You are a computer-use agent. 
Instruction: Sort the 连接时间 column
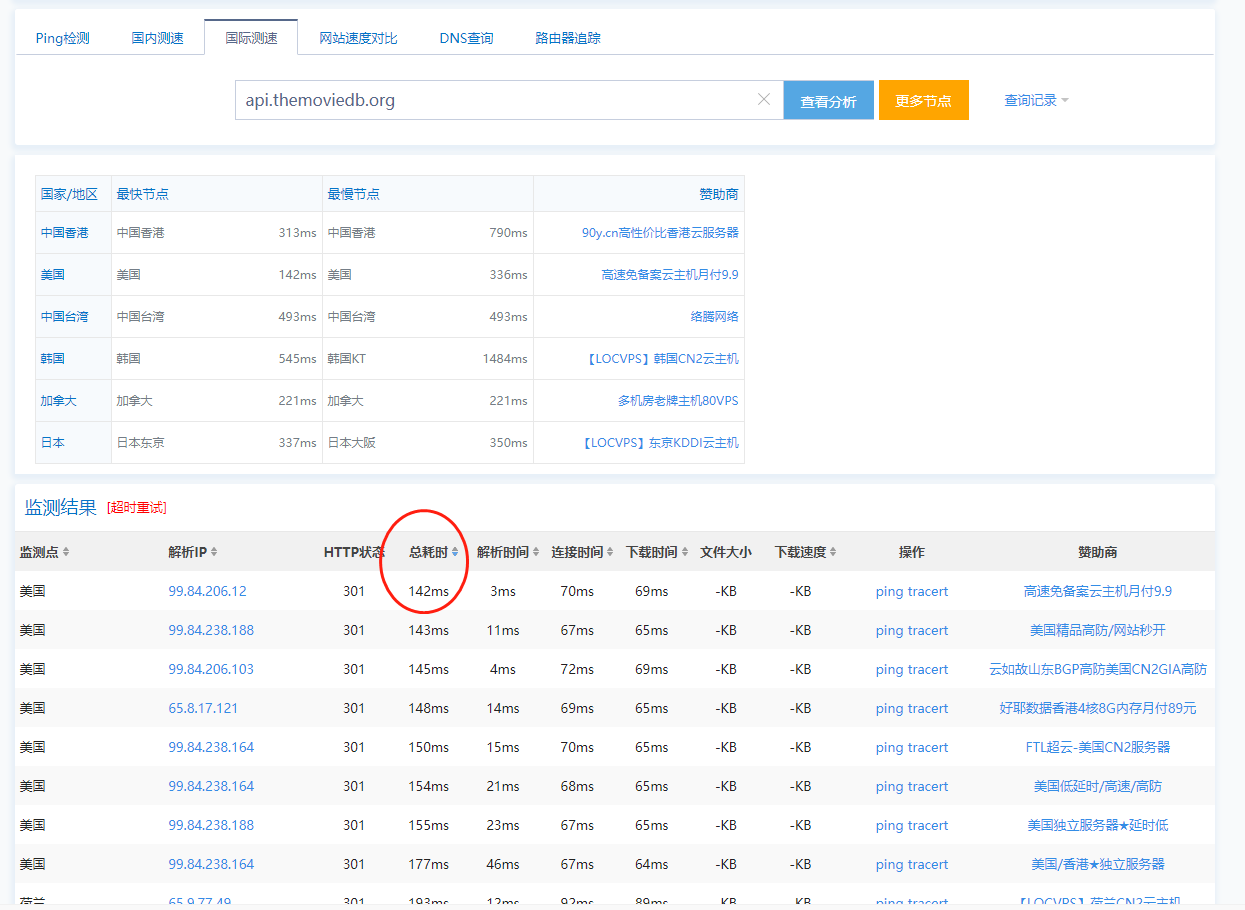(x=580, y=551)
